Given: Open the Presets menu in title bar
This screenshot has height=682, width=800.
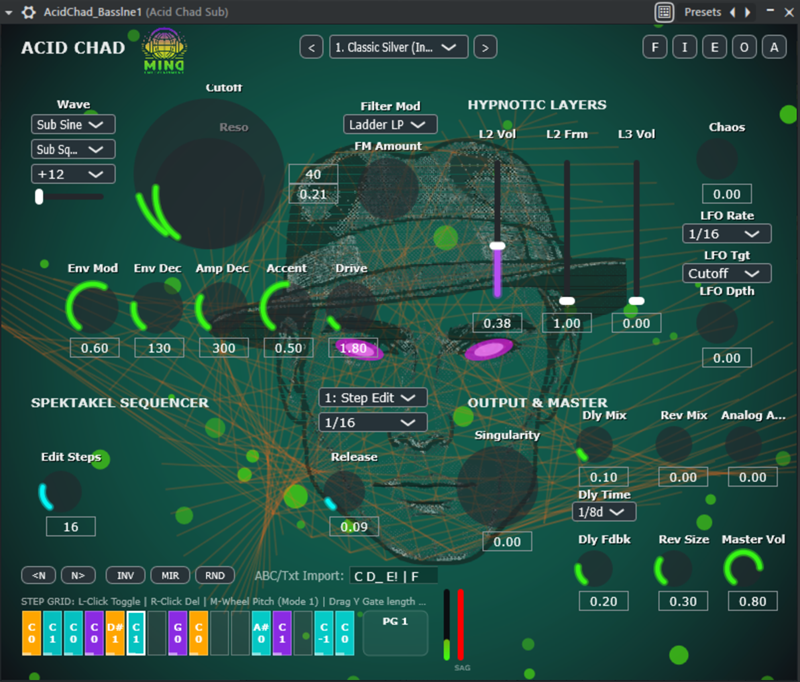Looking at the screenshot, I should [x=701, y=13].
